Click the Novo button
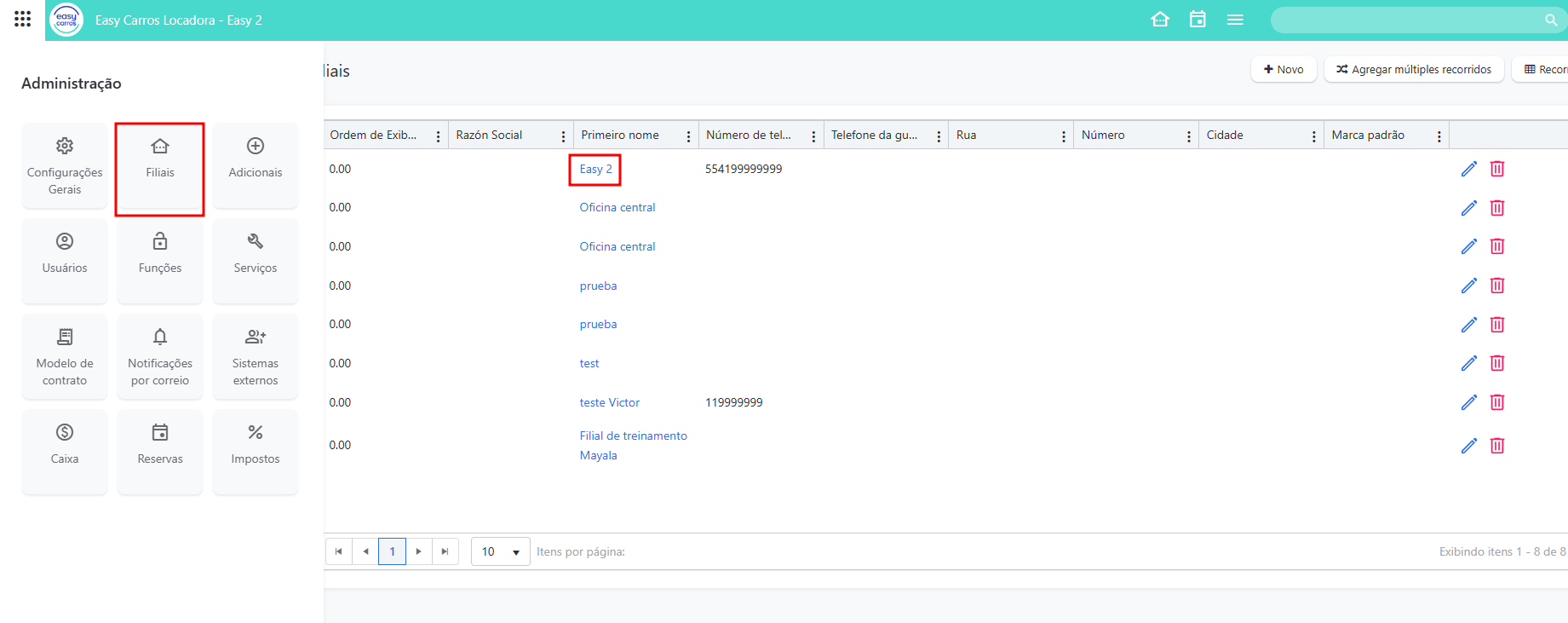The image size is (1568, 623). [x=1283, y=69]
